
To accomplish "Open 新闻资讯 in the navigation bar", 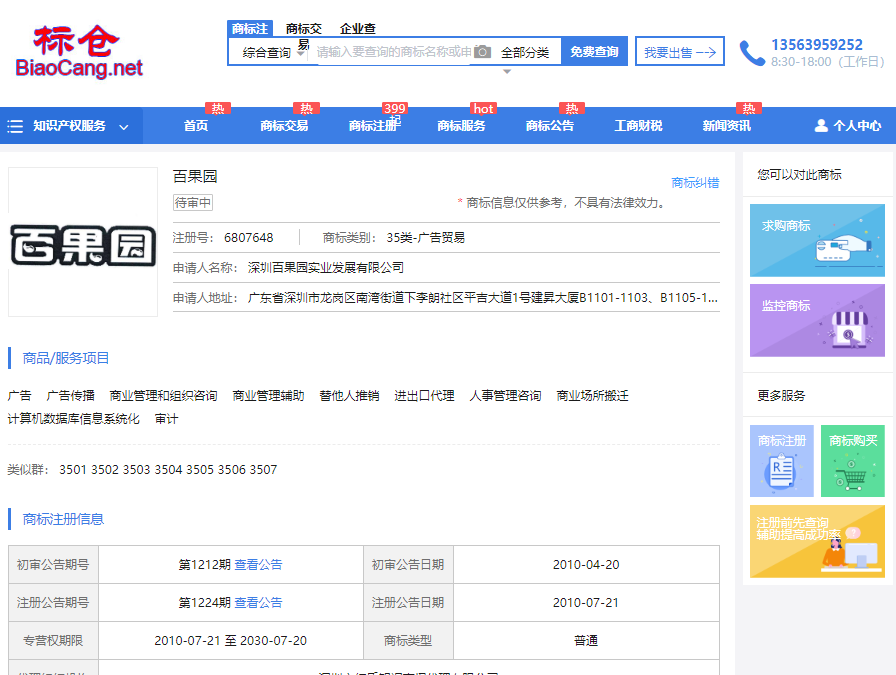I will point(727,126).
